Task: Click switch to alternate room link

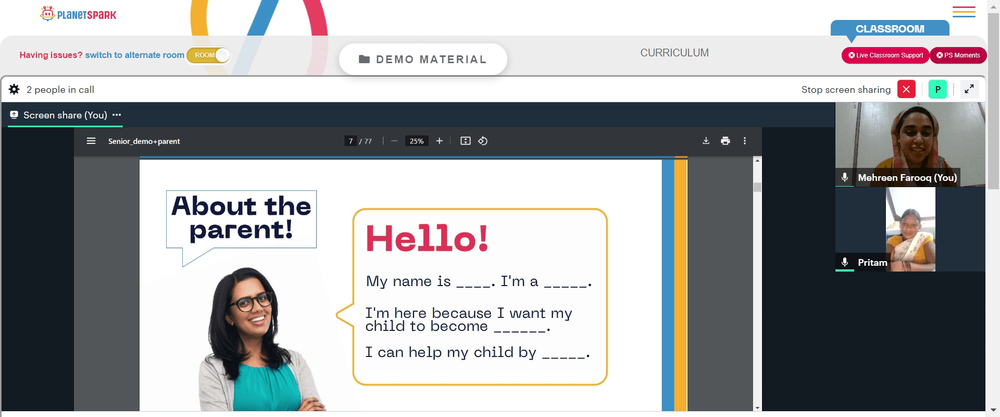Action: coord(135,55)
